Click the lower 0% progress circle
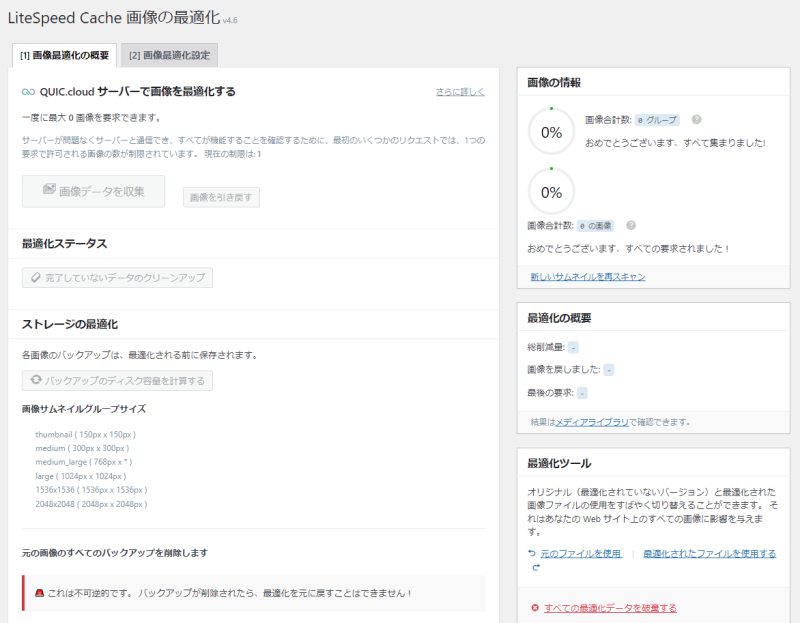Image resolution: width=800 pixels, height=623 pixels. 552,192
